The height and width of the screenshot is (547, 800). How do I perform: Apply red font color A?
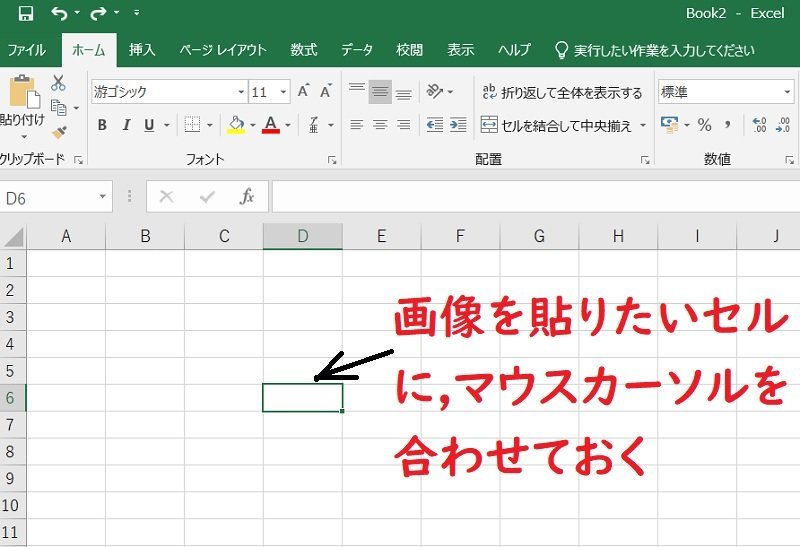point(271,125)
